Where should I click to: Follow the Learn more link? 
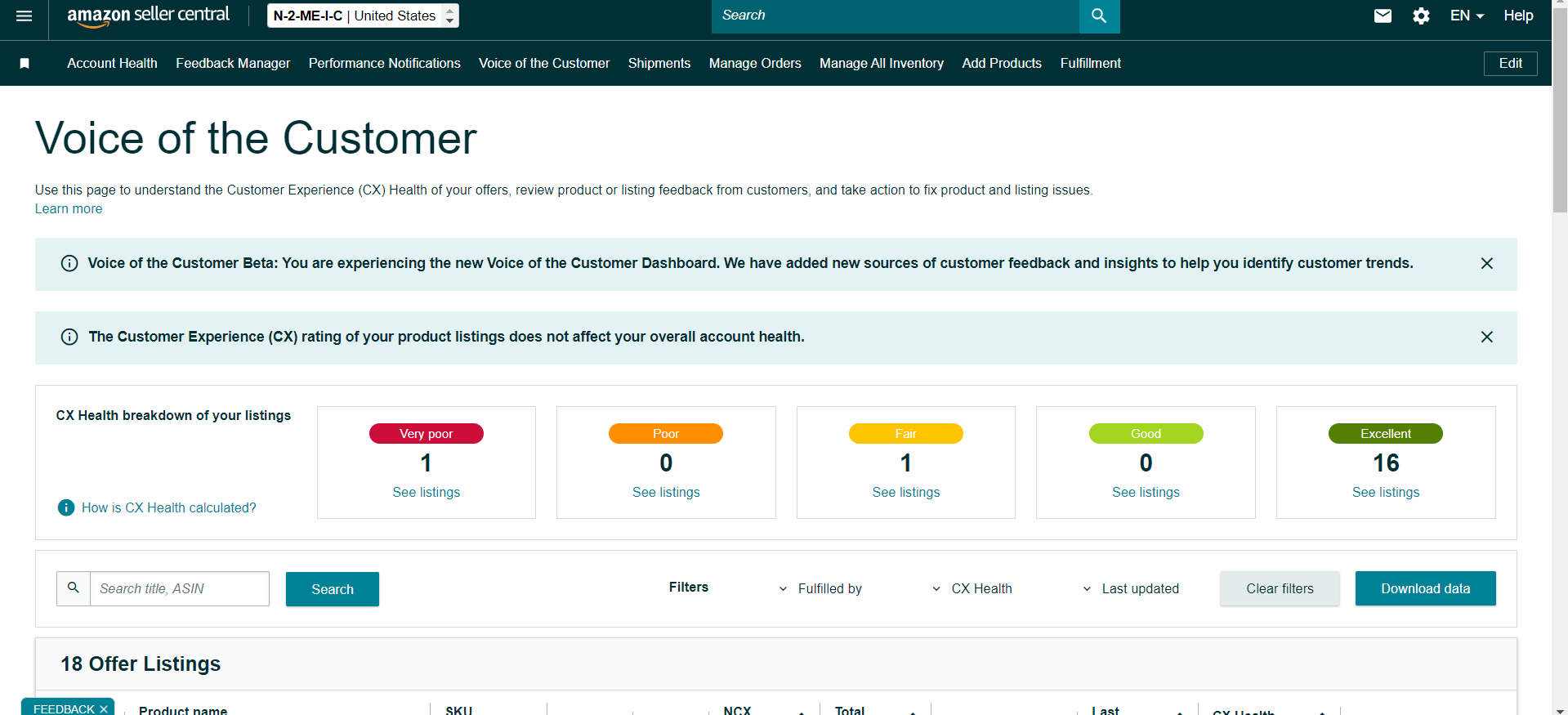(x=69, y=208)
